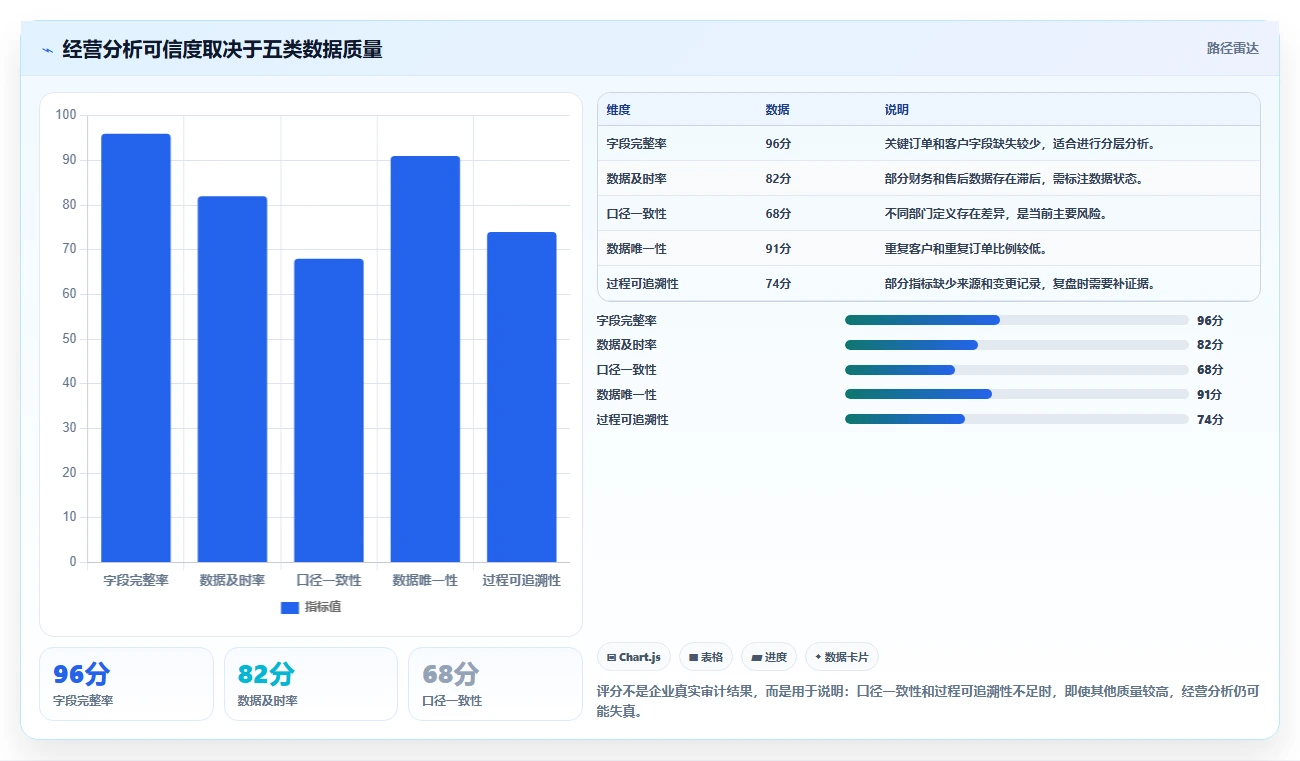Select the 过程可追溯性 cell in the table
The height and width of the screenshot is (761, 1300).
pyautogui.click(x=642, y=284)
